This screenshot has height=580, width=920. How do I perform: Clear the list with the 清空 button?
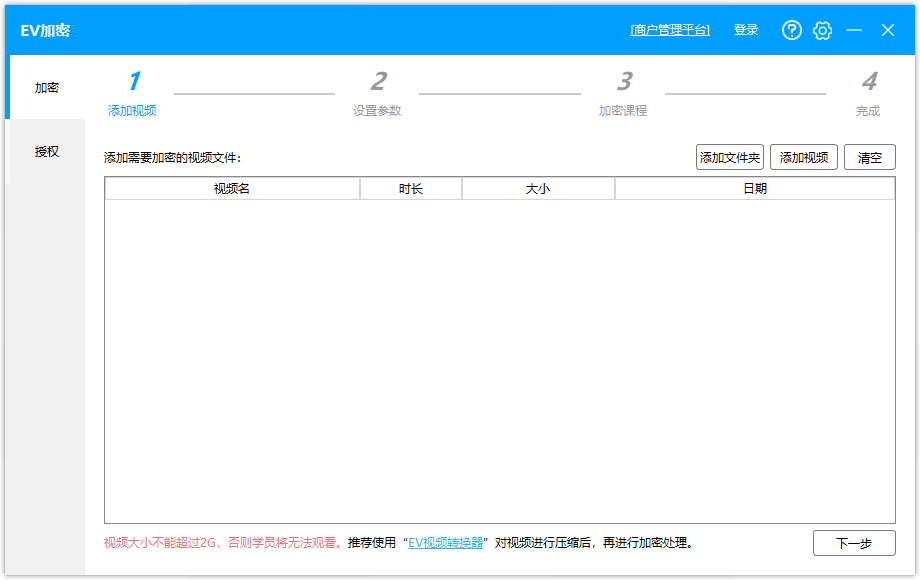(869, 157)
